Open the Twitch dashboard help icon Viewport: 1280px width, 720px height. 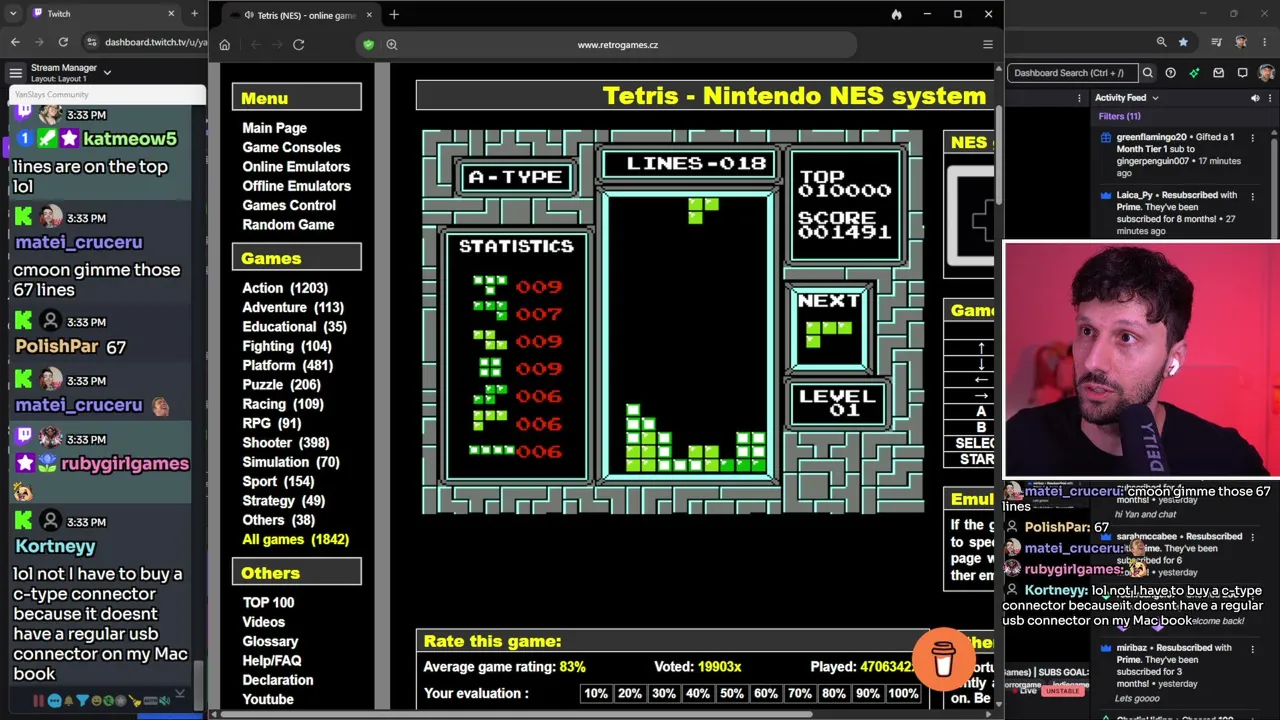click(x=1170, y=72)
